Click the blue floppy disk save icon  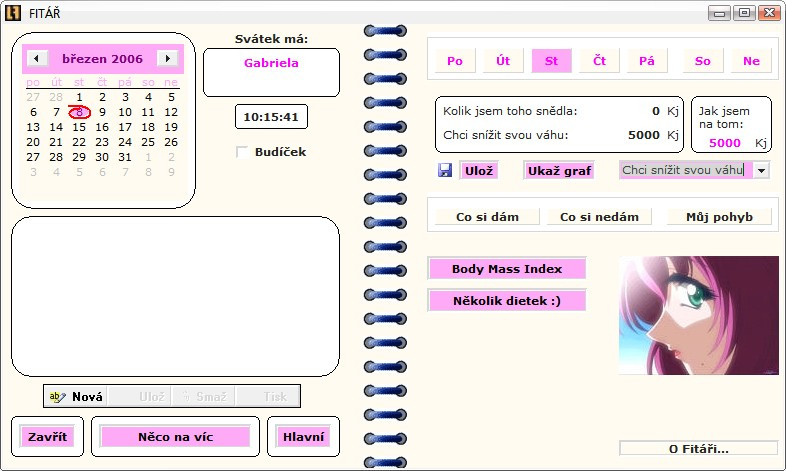[x=445, y=170]
